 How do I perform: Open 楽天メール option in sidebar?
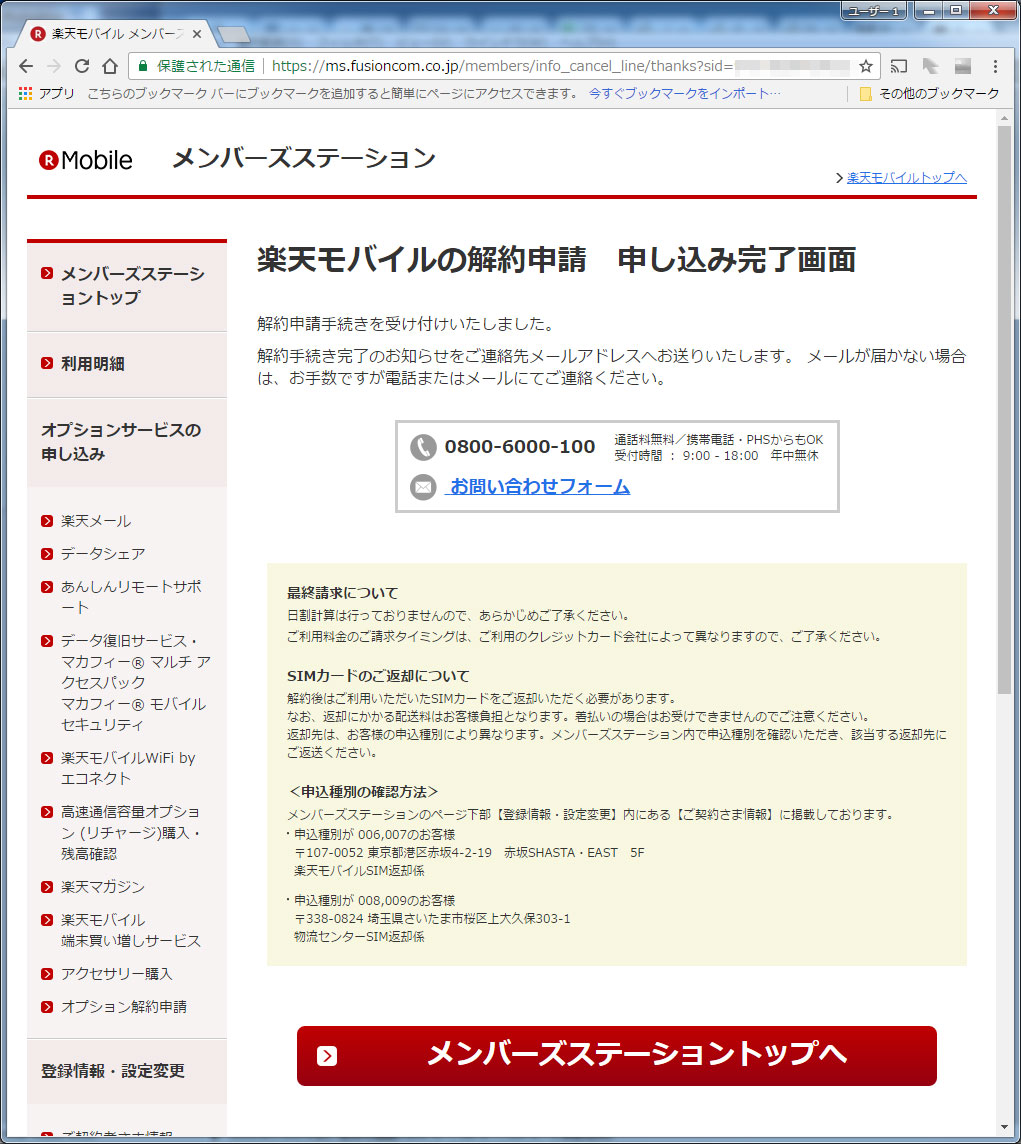(96, 521)
